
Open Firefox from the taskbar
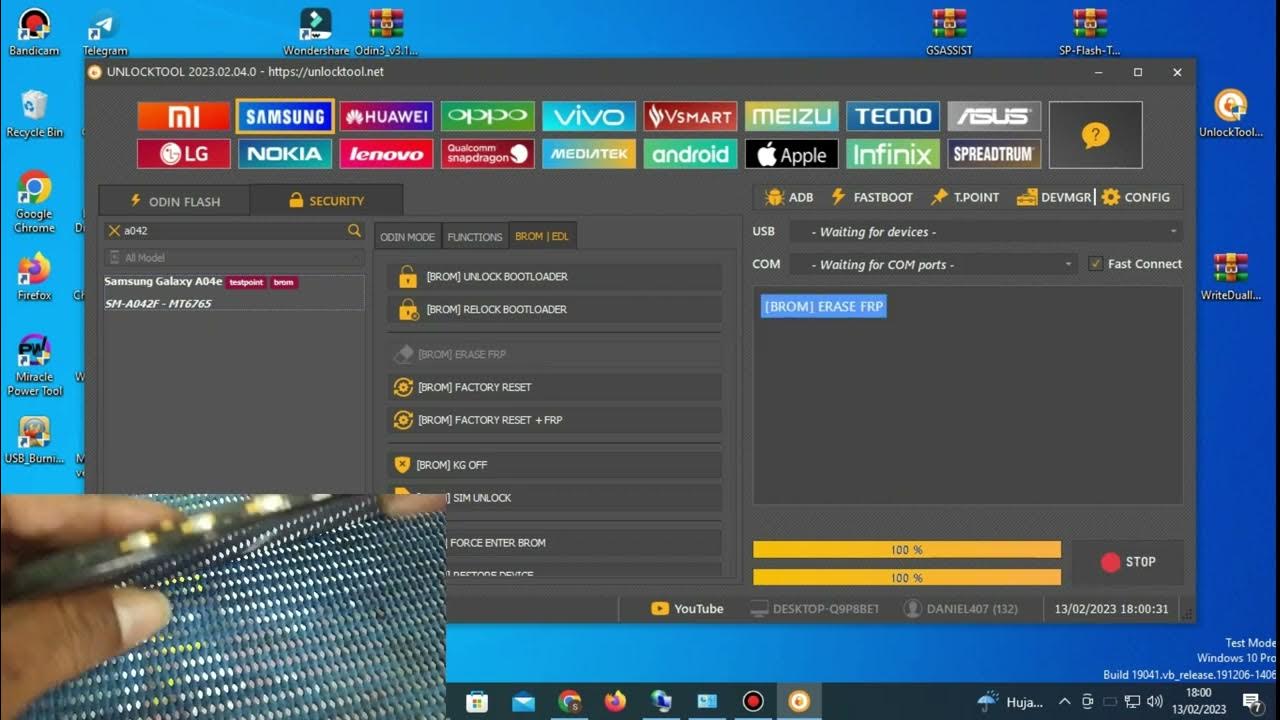pos(615,701)
